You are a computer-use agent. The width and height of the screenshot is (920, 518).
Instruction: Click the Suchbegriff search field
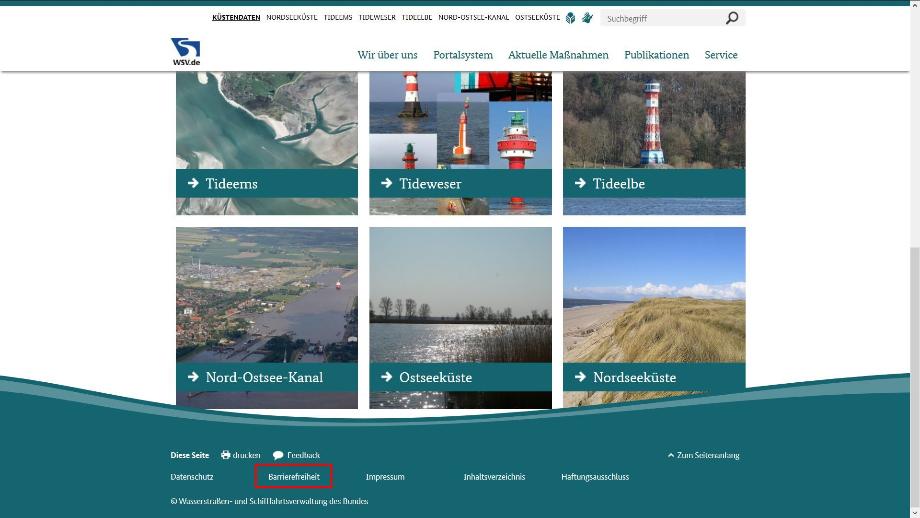[660, 18]
